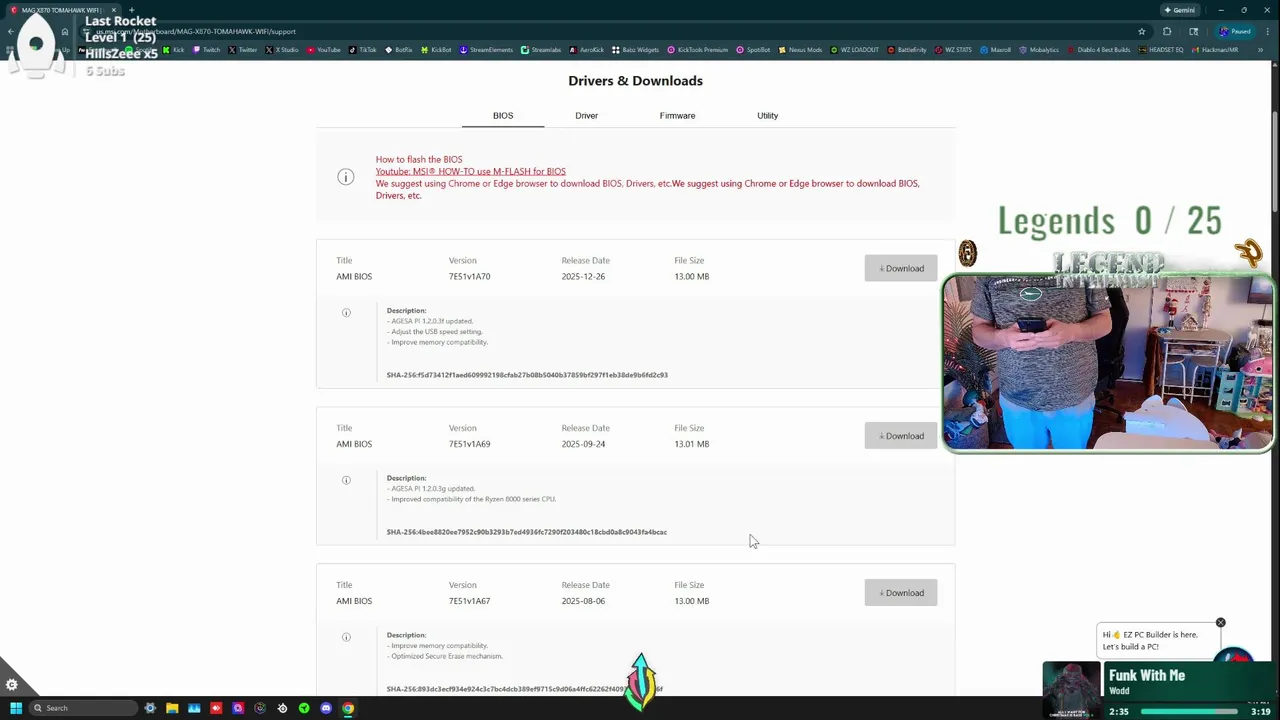Click the SHA-256 hash for 7E51v1A69

click(527, 532)
